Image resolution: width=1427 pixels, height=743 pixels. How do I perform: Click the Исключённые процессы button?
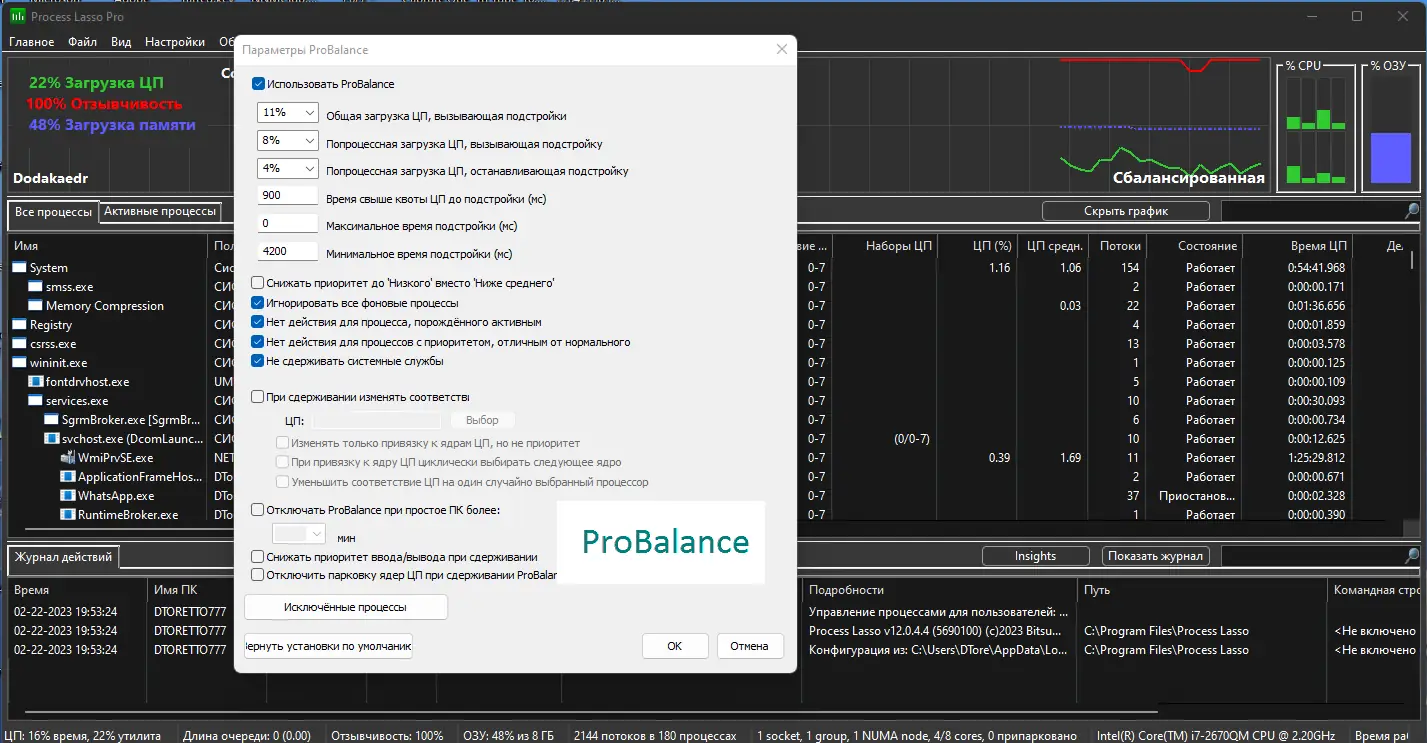pos(346,607)
